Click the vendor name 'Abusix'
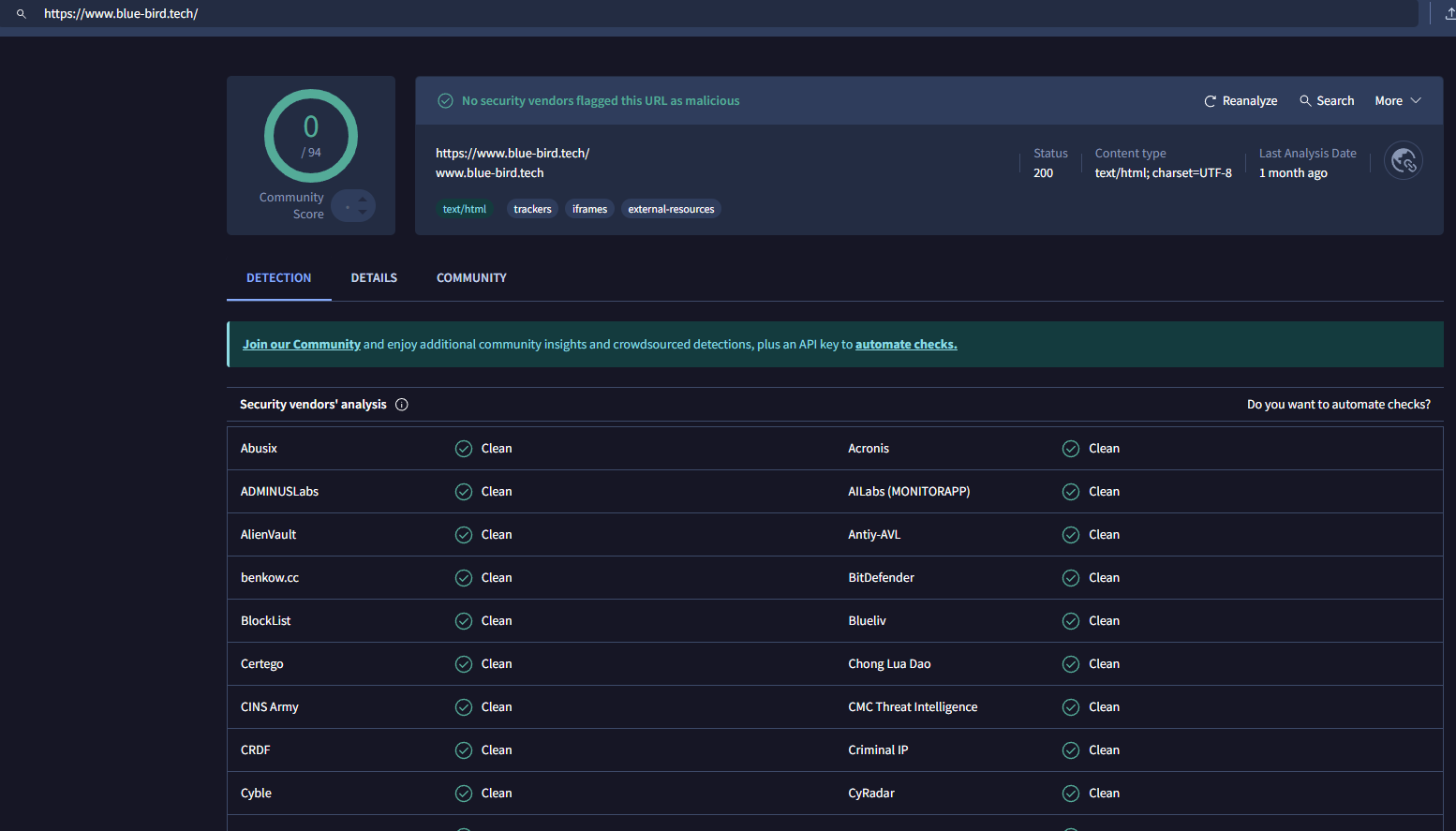Viewport: 1456px width, 831px height. (259, 449)
